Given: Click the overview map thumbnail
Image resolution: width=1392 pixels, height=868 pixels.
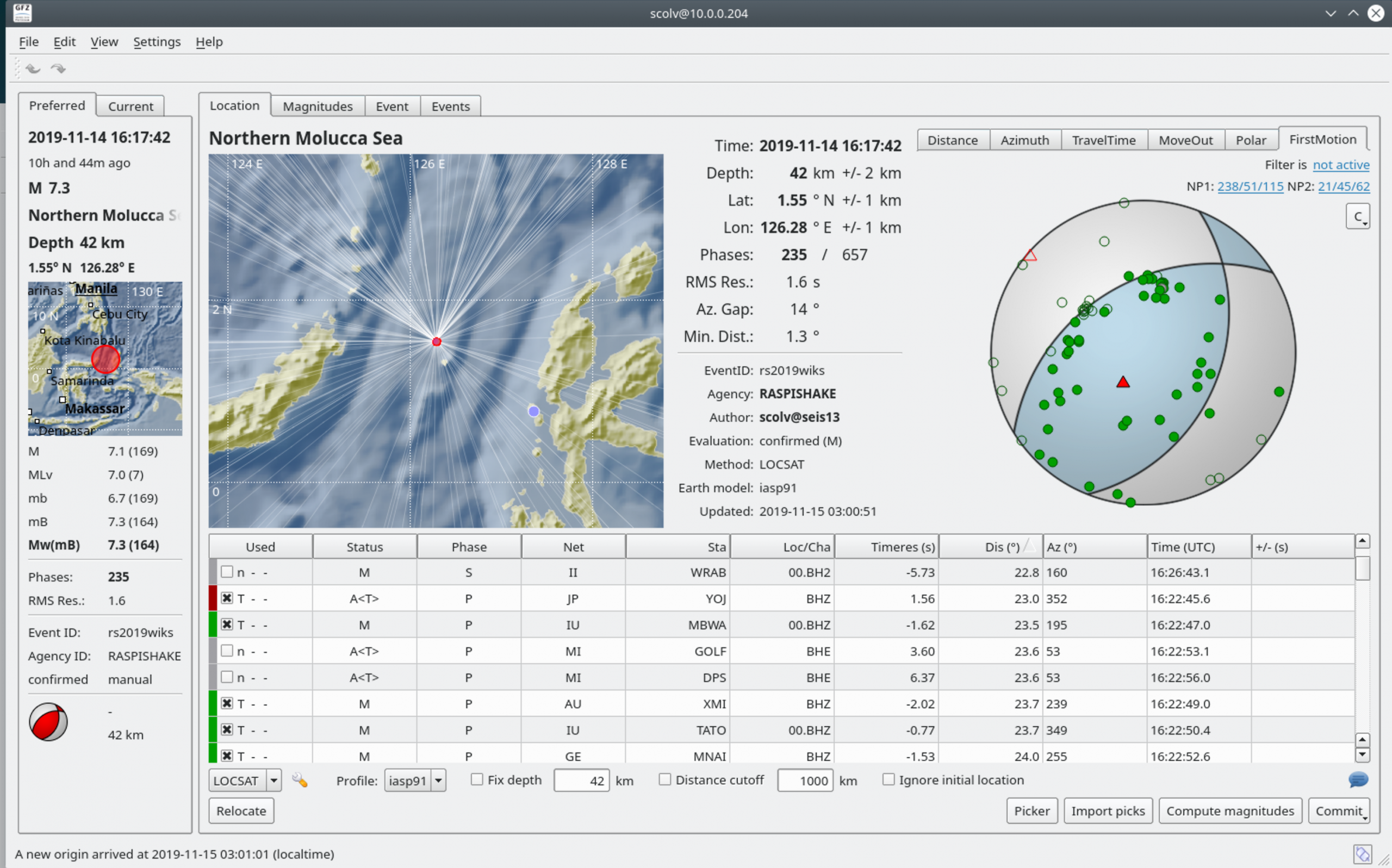Looking at the screenshot, I should 105,358.
